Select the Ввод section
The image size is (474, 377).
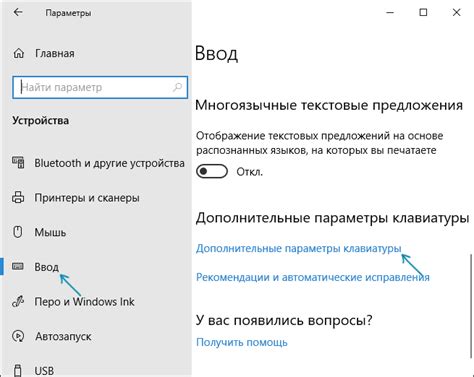pos(47,267)
